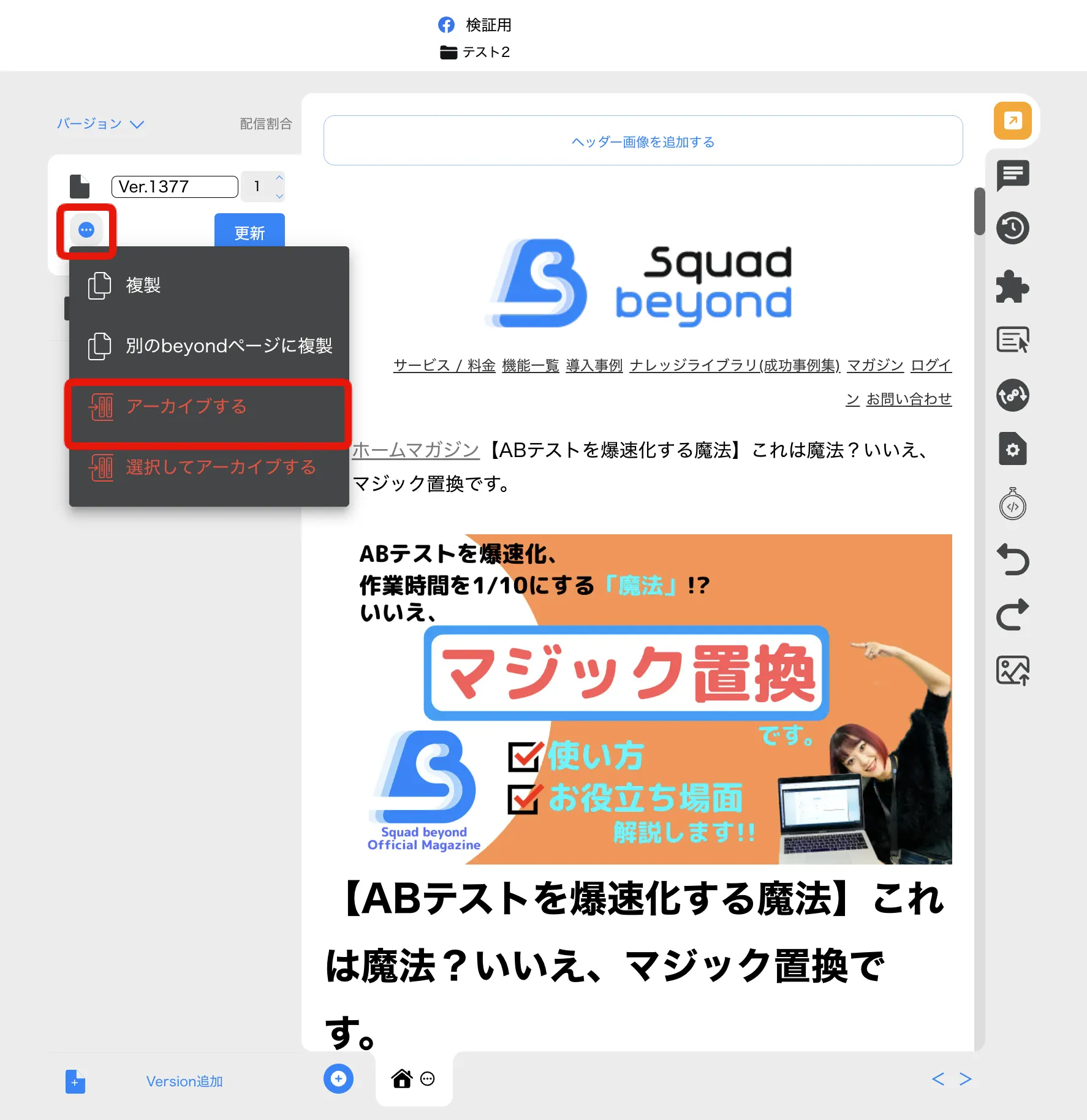
Task: Select the text edit cursor icon
Action: tap(1012, 339)
